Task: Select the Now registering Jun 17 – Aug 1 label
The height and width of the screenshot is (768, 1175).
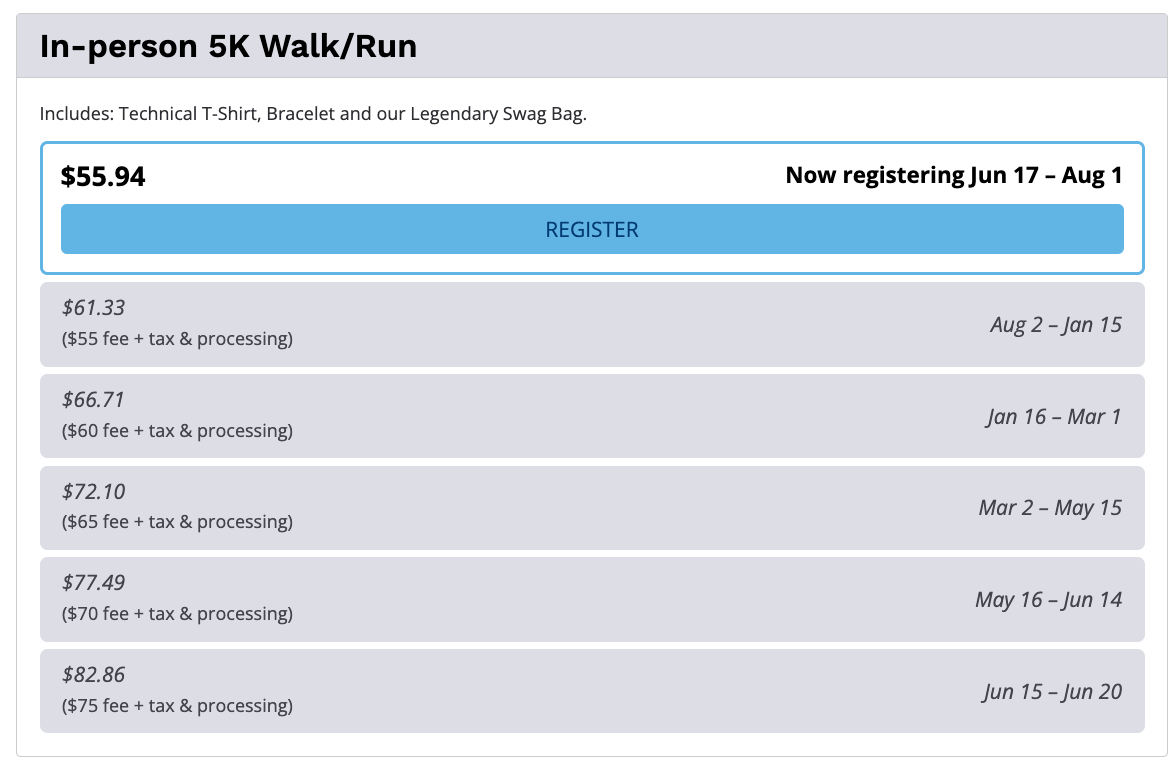Action: [x=954, y=175]
